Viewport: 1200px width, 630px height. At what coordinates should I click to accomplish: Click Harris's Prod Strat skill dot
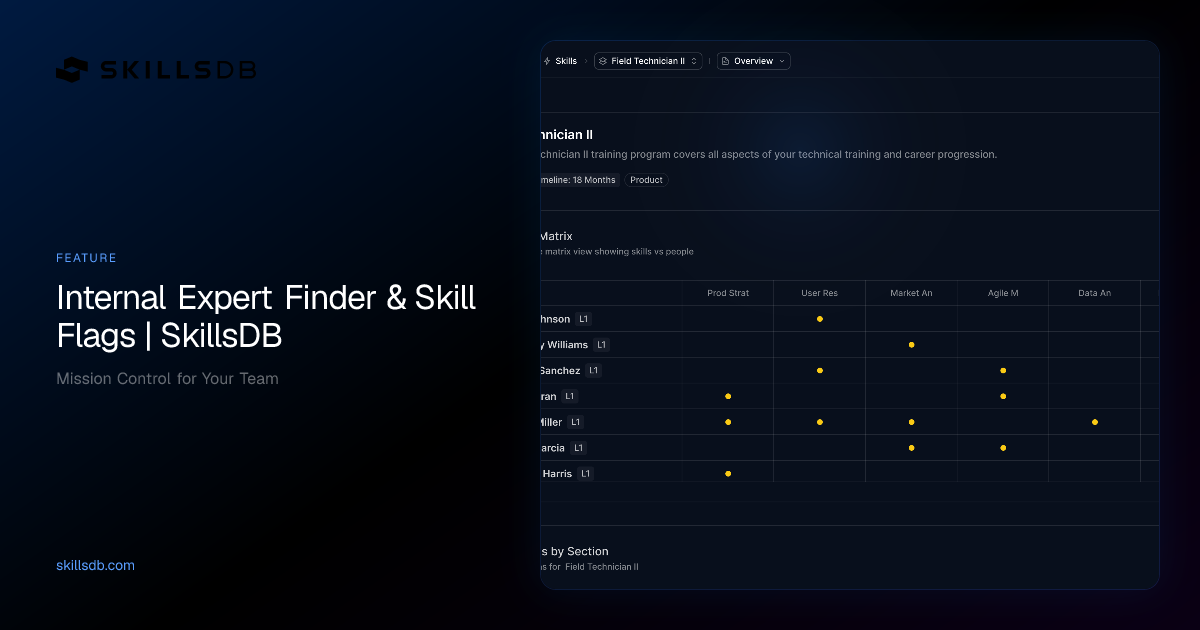coord(728,474)
